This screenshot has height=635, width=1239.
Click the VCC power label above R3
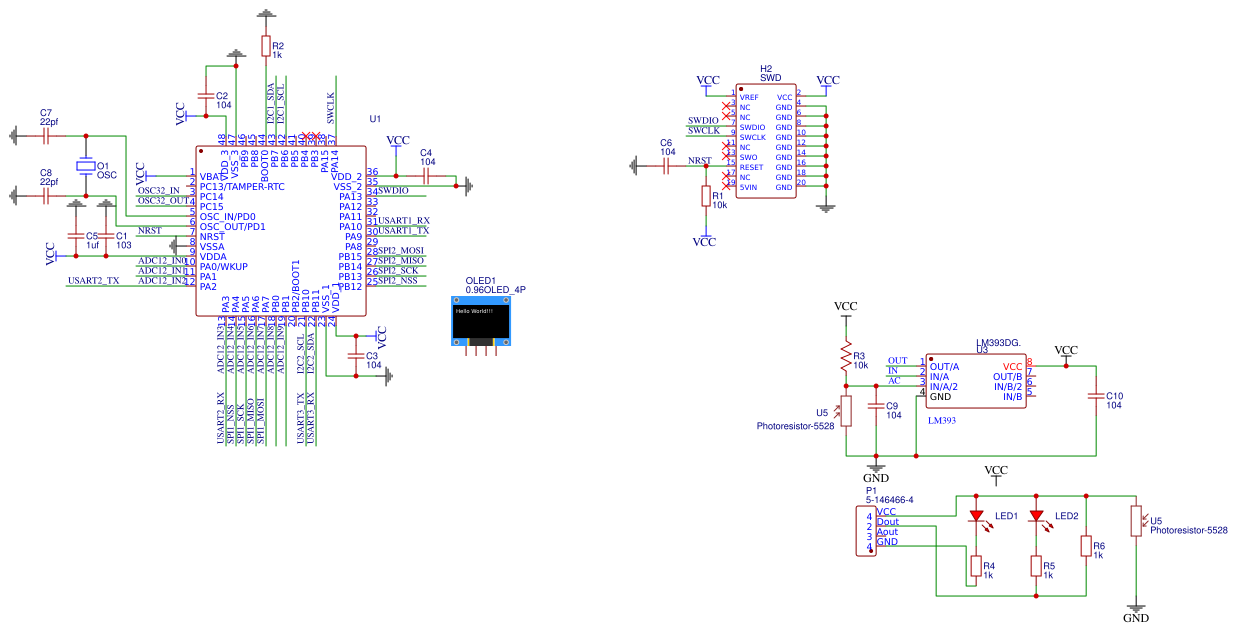[x=846, y=306]
